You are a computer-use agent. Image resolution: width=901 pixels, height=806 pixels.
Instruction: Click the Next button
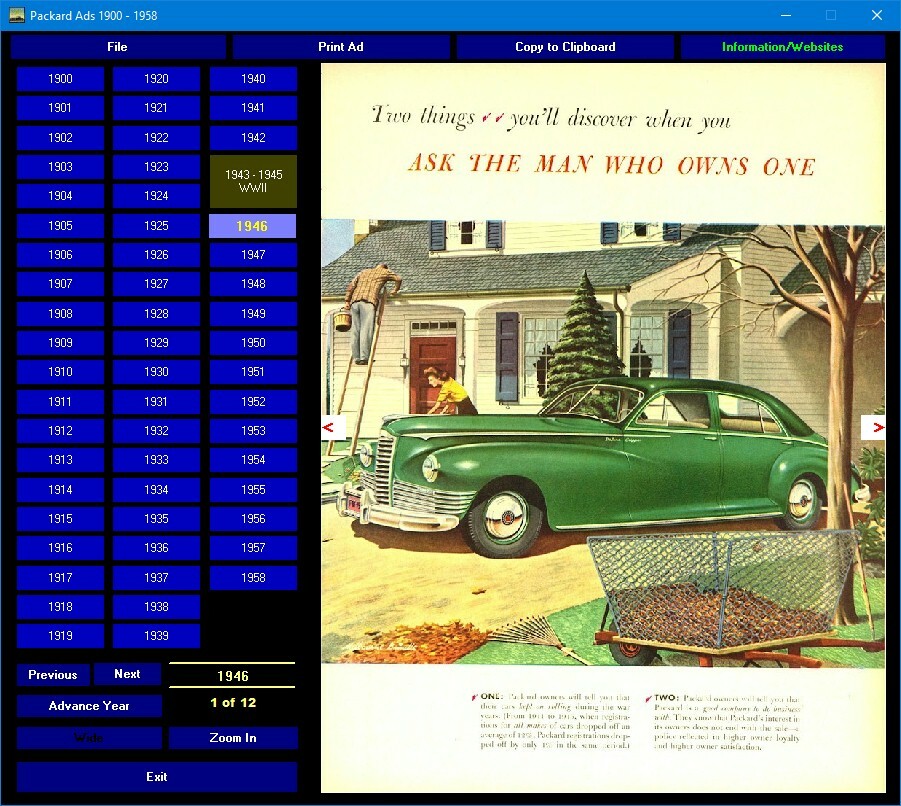pyautogui.click(x=127, y=674)
